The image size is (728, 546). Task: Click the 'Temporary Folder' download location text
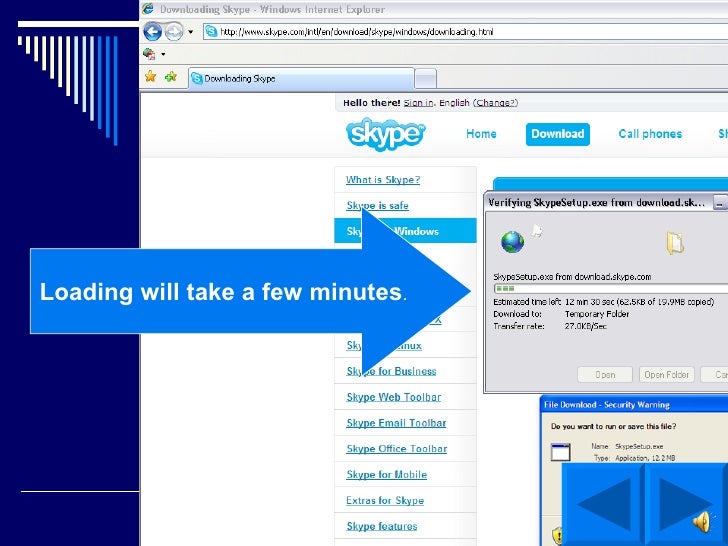(x=597, y=314)
